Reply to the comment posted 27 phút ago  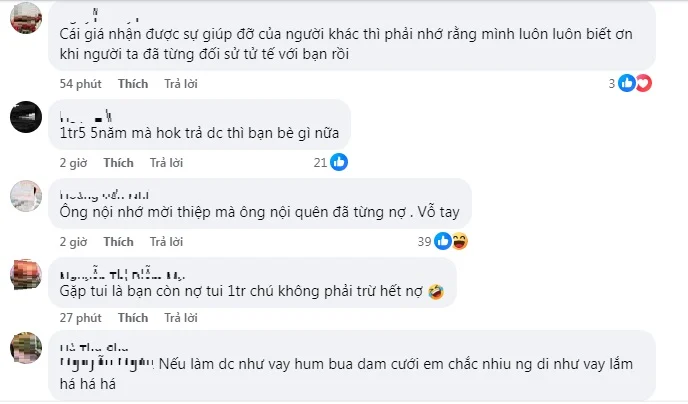tap(181, 318)
